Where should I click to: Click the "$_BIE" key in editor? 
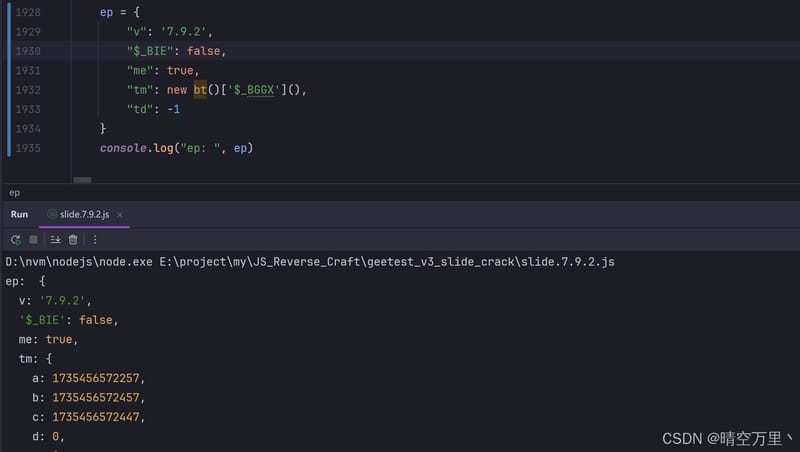150,51
